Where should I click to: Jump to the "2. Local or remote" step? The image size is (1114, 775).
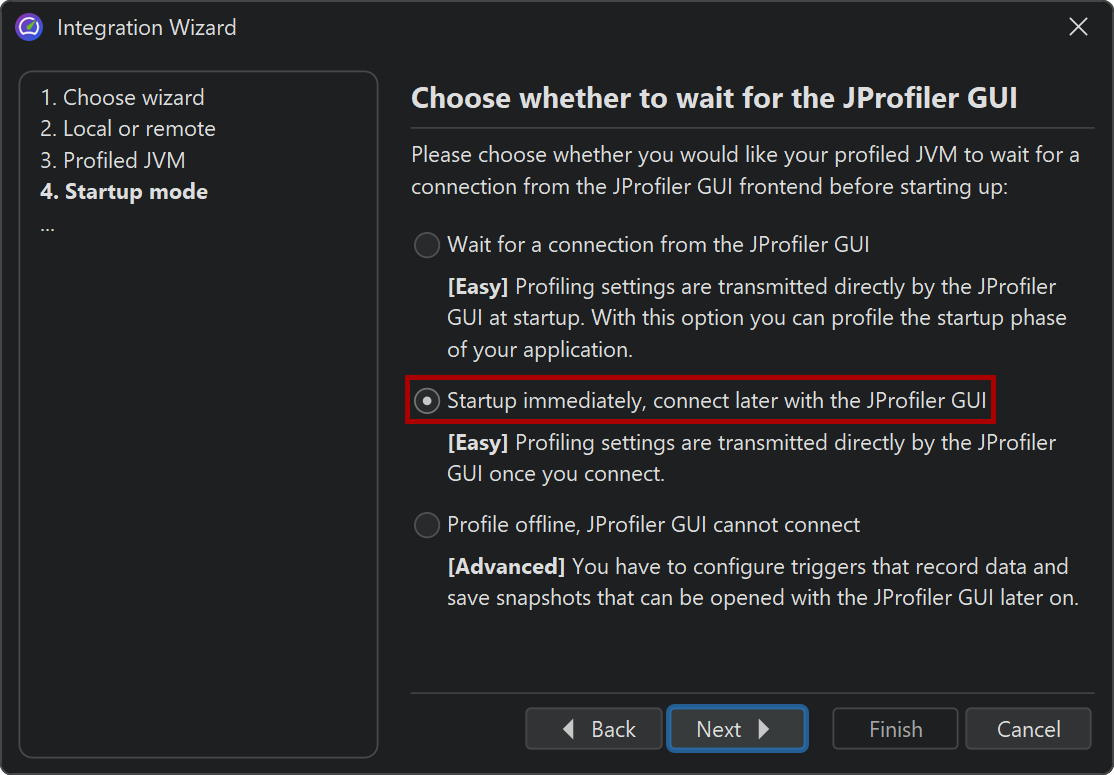pos(128,129)
